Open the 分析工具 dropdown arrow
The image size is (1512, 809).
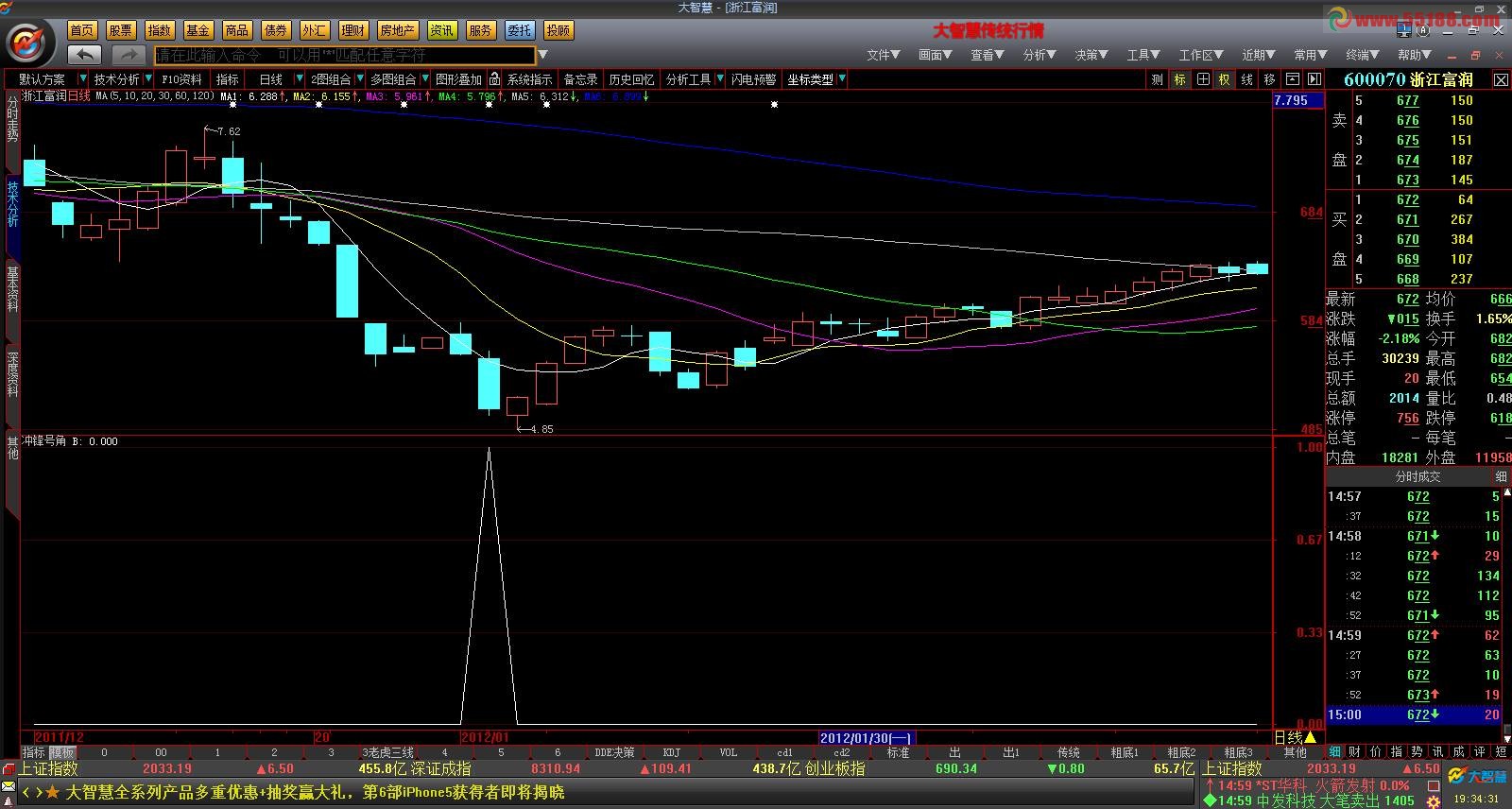[719, 79]
